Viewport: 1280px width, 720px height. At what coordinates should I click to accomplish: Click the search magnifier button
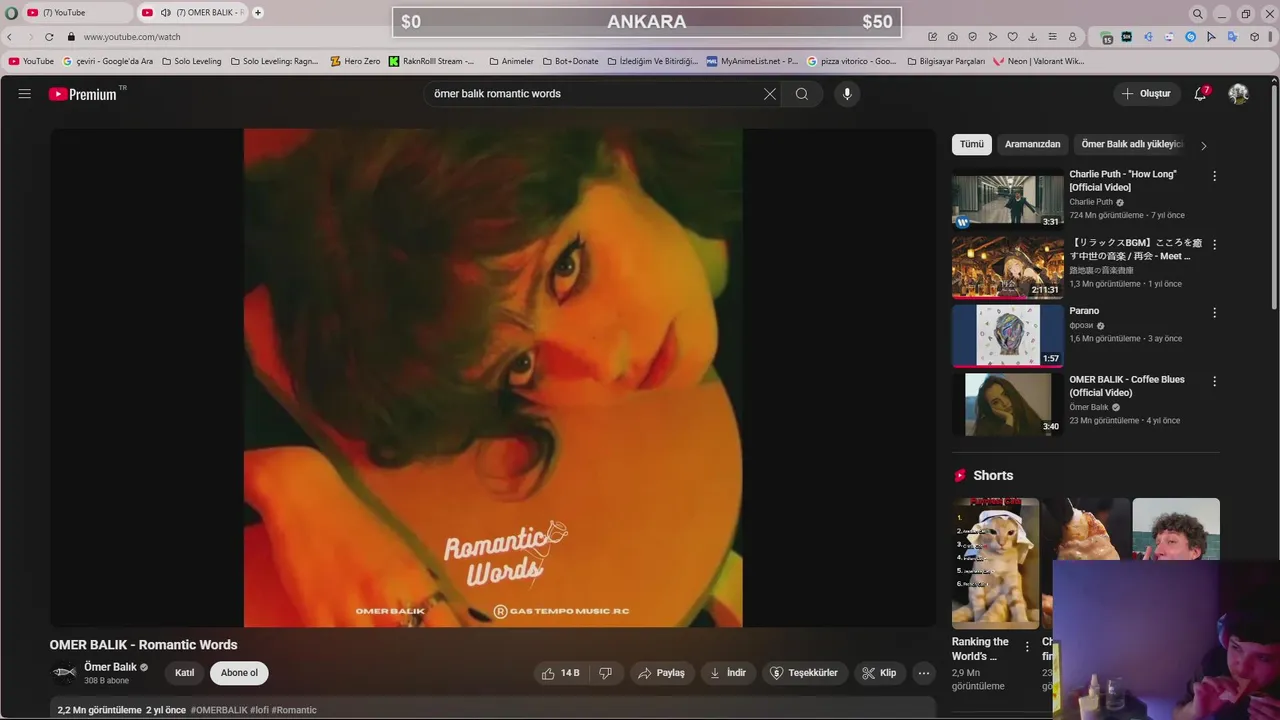point(802,94)
